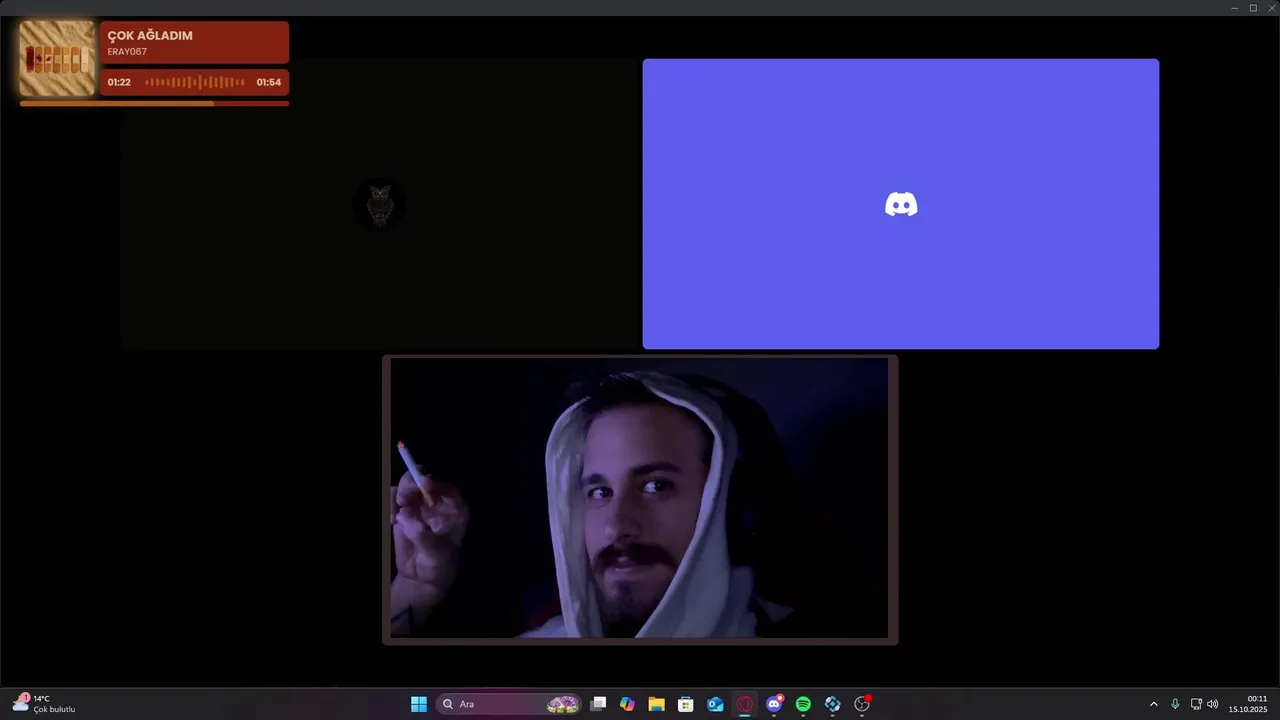Open Discord from the taskbar
This screenshot has height=720, width=1280.
[x=774, y=704]
